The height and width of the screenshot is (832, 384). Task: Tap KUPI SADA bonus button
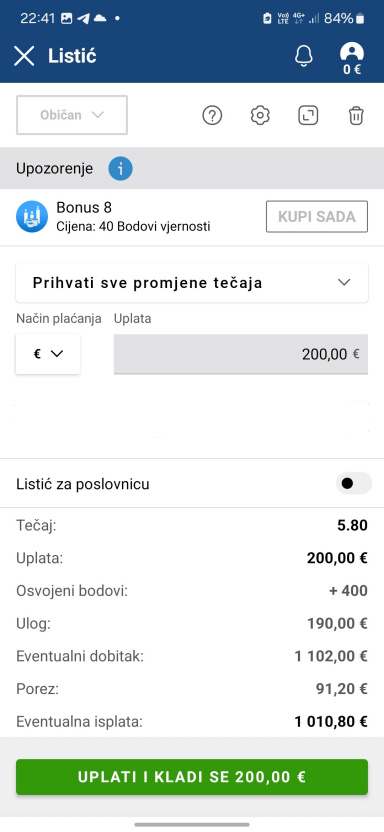[x=317, y=216]
